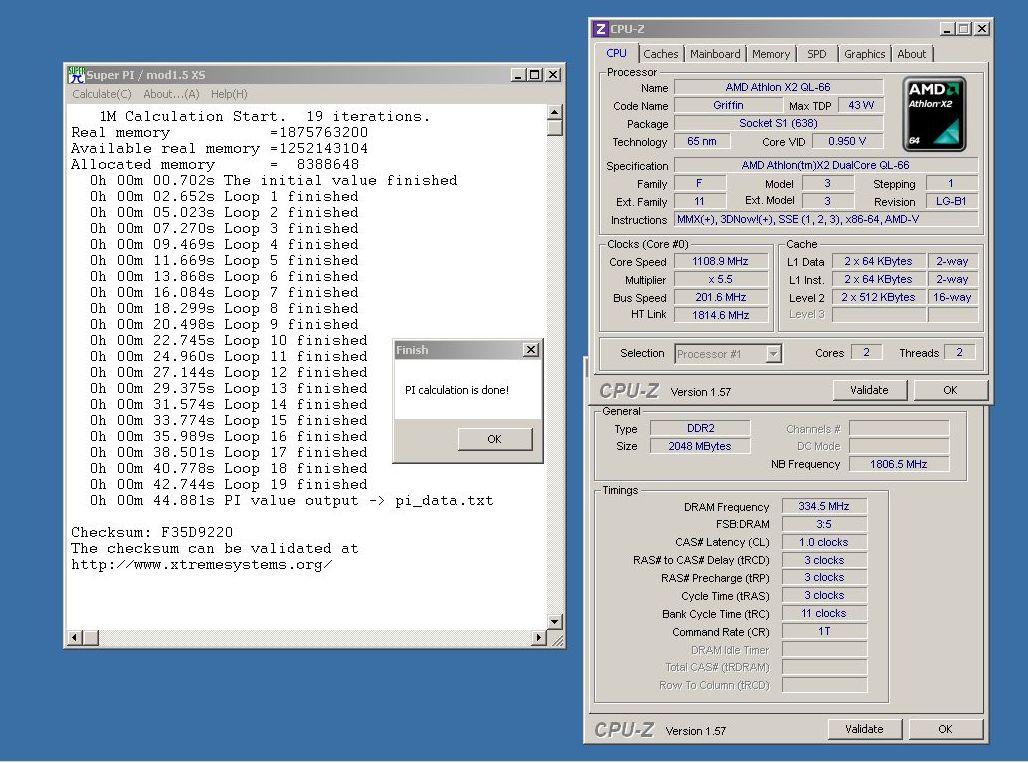Click the '65 nm' Technology value

702,141
